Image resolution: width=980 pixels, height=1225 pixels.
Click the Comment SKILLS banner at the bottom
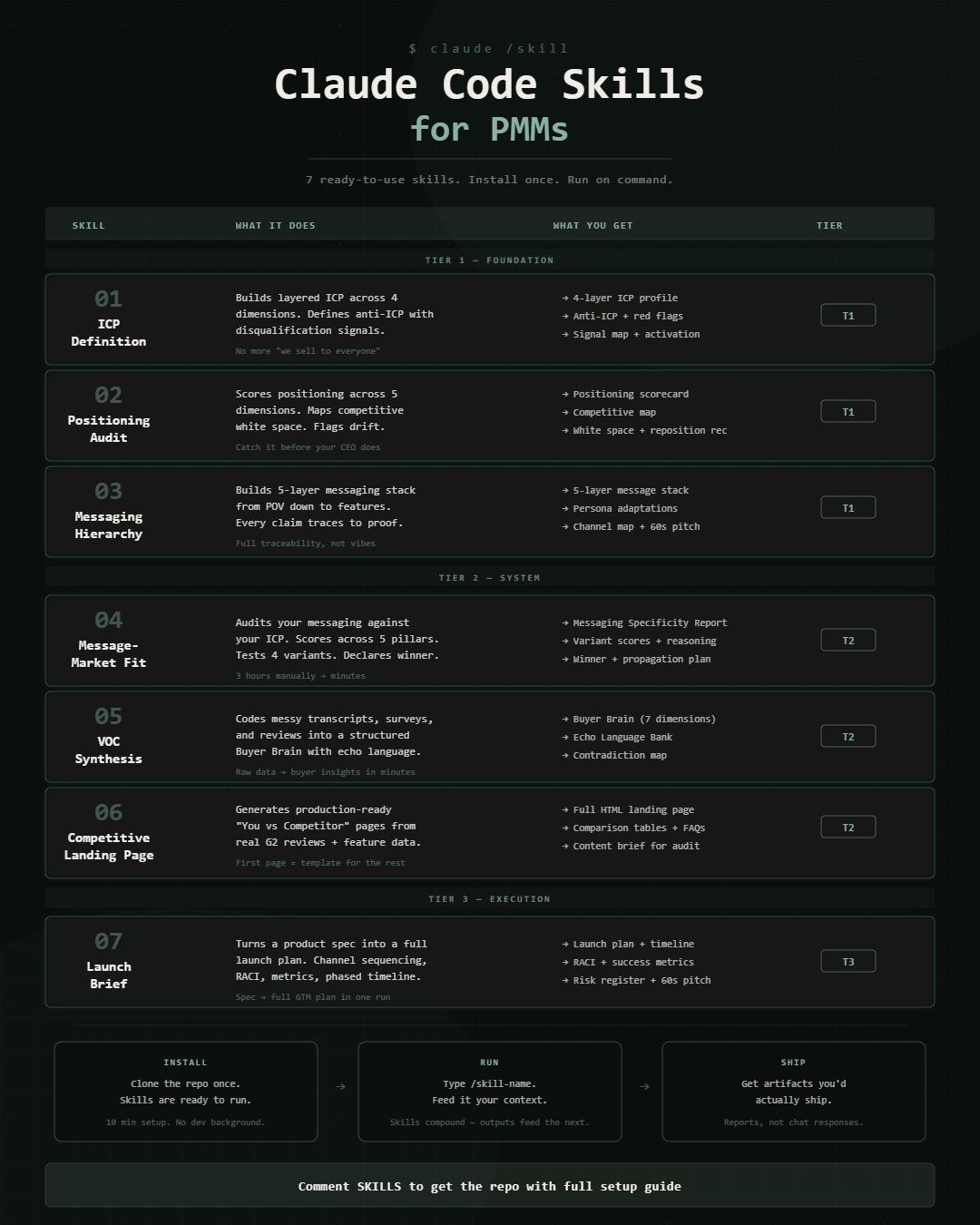(x=490, y=1185)
